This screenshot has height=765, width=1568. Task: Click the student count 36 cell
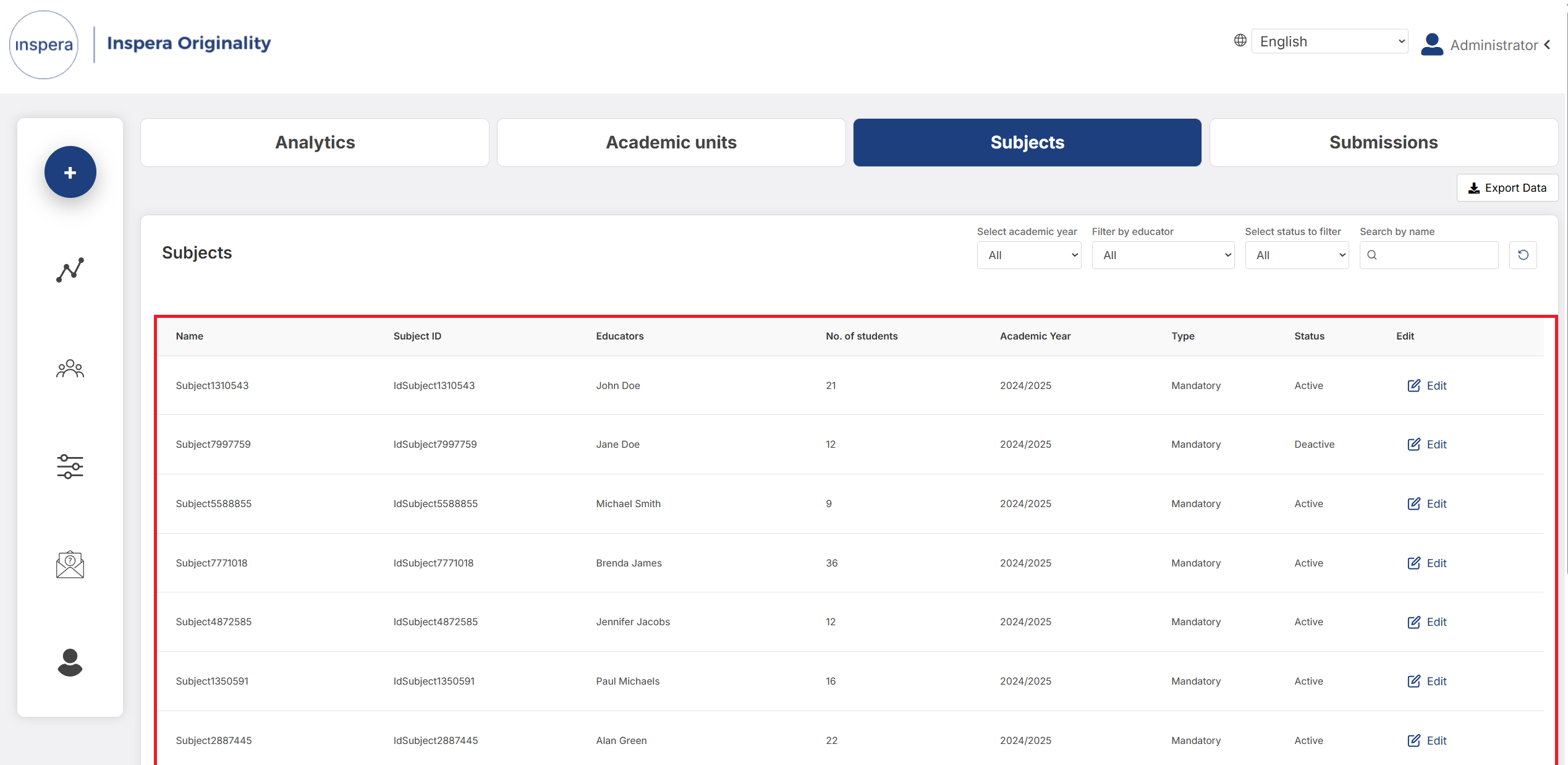831,563
